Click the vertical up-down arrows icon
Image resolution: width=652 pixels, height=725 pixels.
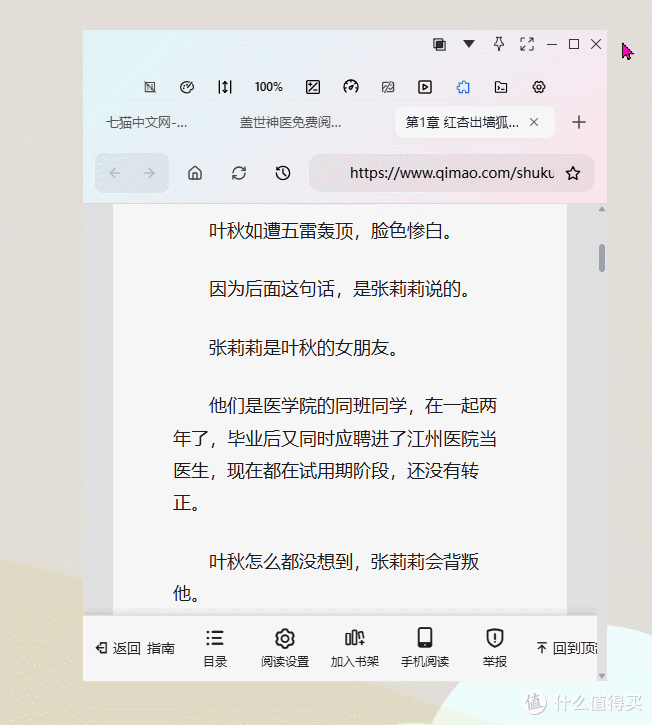(225, 87)
